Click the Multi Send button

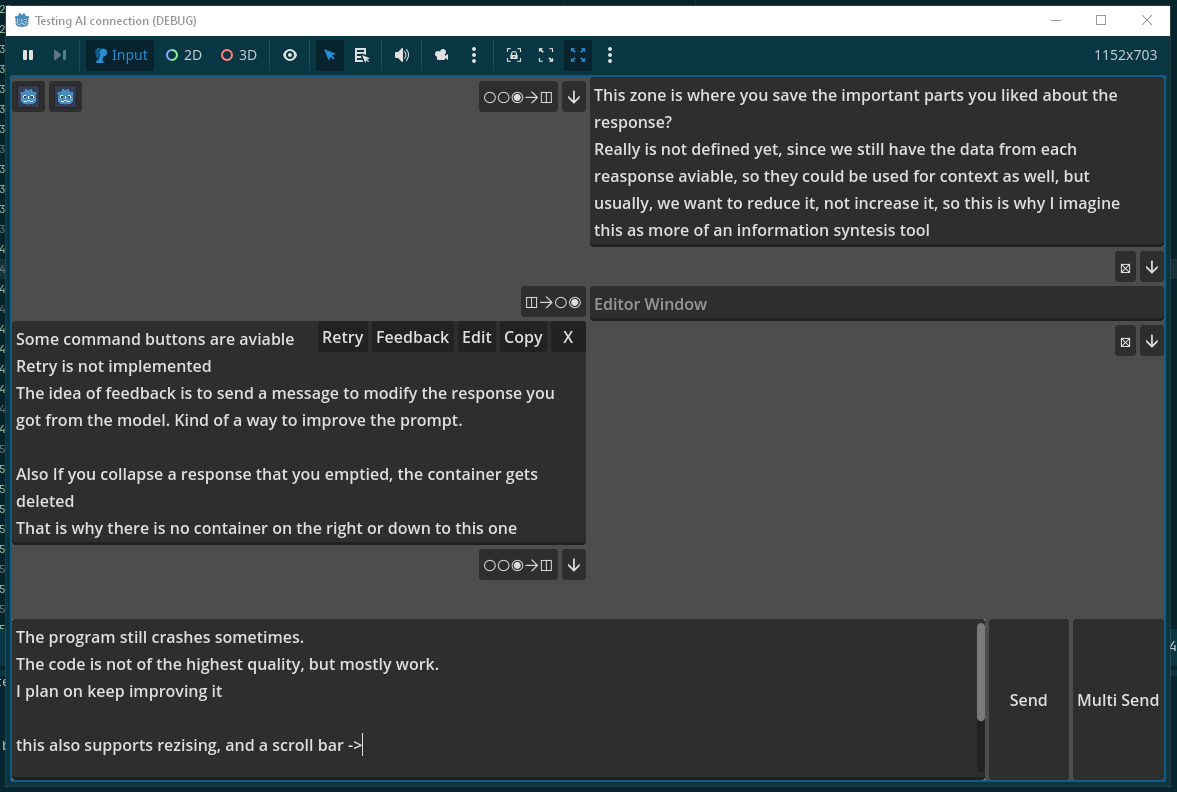point(1118,700)
